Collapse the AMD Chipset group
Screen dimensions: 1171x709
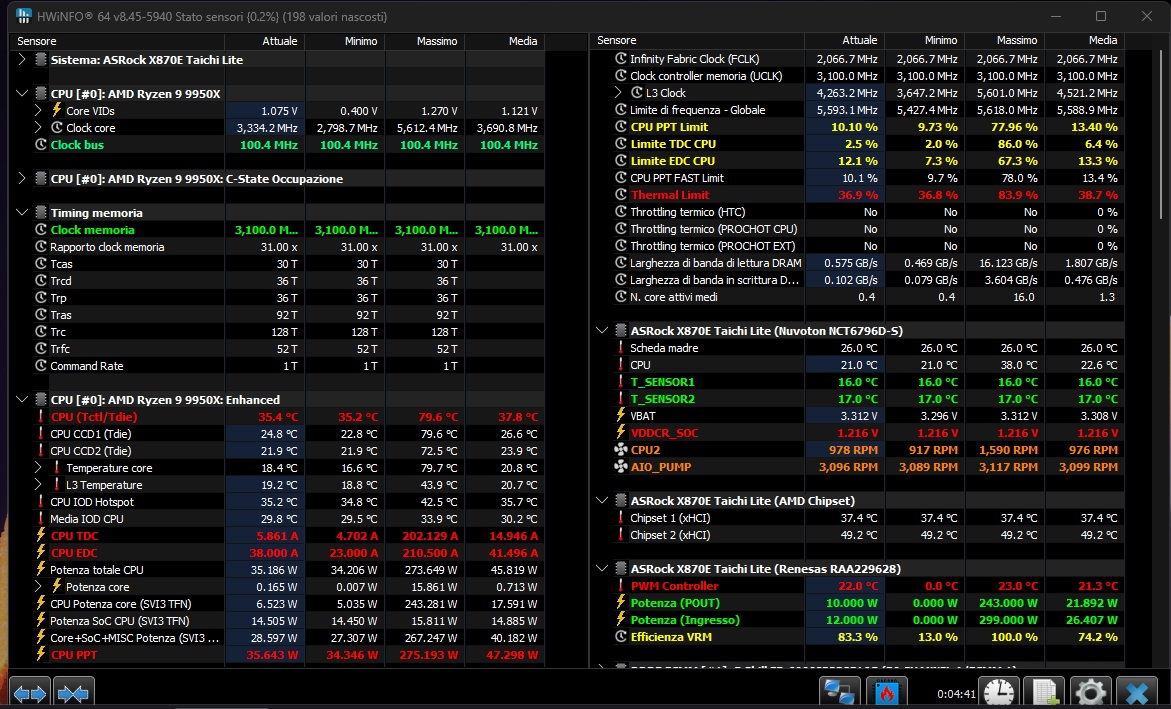pyautogui.click(x=602, y=501)
